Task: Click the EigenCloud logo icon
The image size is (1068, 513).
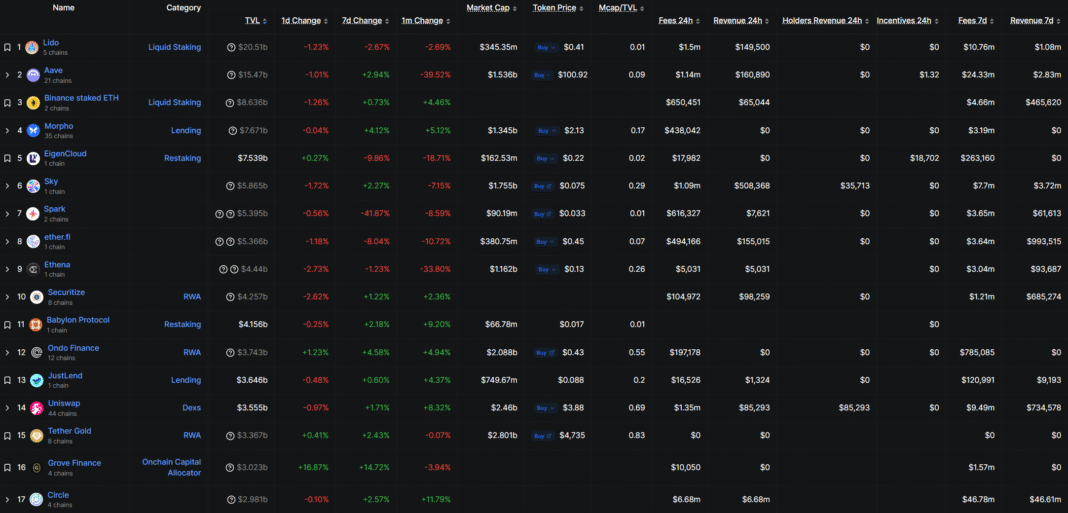Action: [33, 159]
